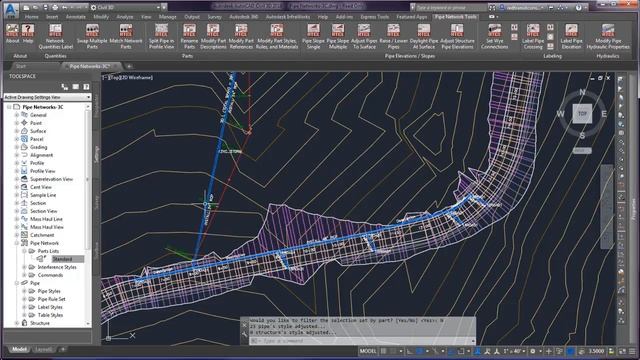Click the Toolspace help question-mark icon
Screen dimensions: 640x360
click(x=86, y=87)
